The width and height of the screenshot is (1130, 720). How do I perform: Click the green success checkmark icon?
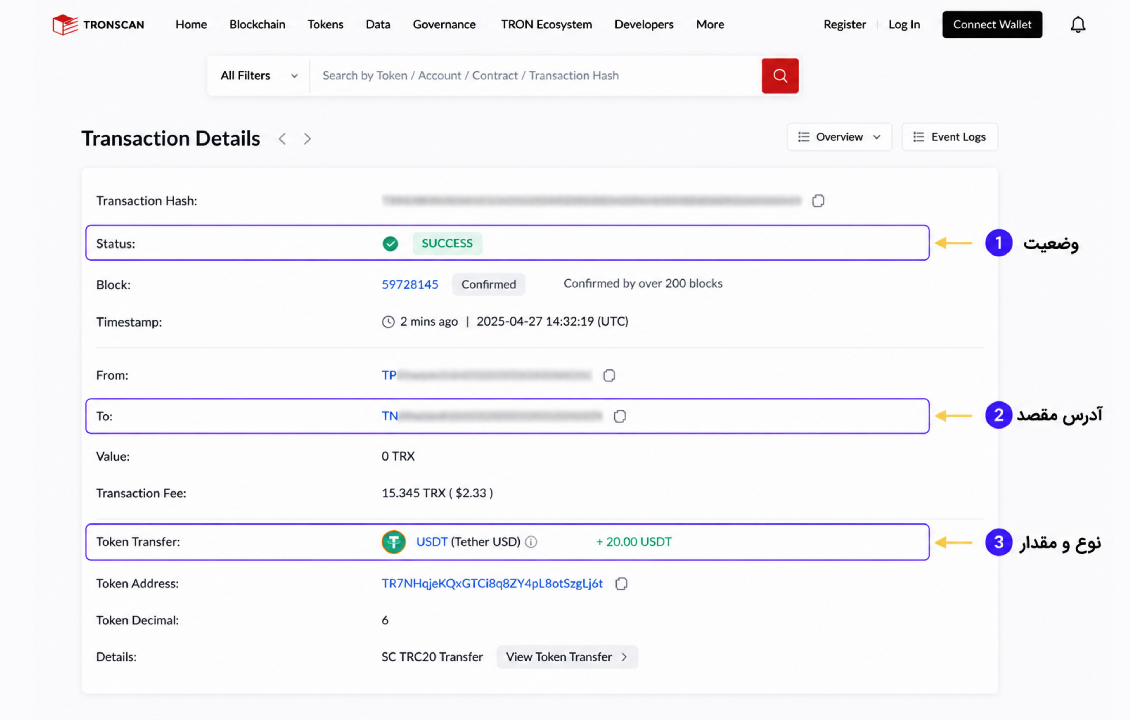click(390, 244)
